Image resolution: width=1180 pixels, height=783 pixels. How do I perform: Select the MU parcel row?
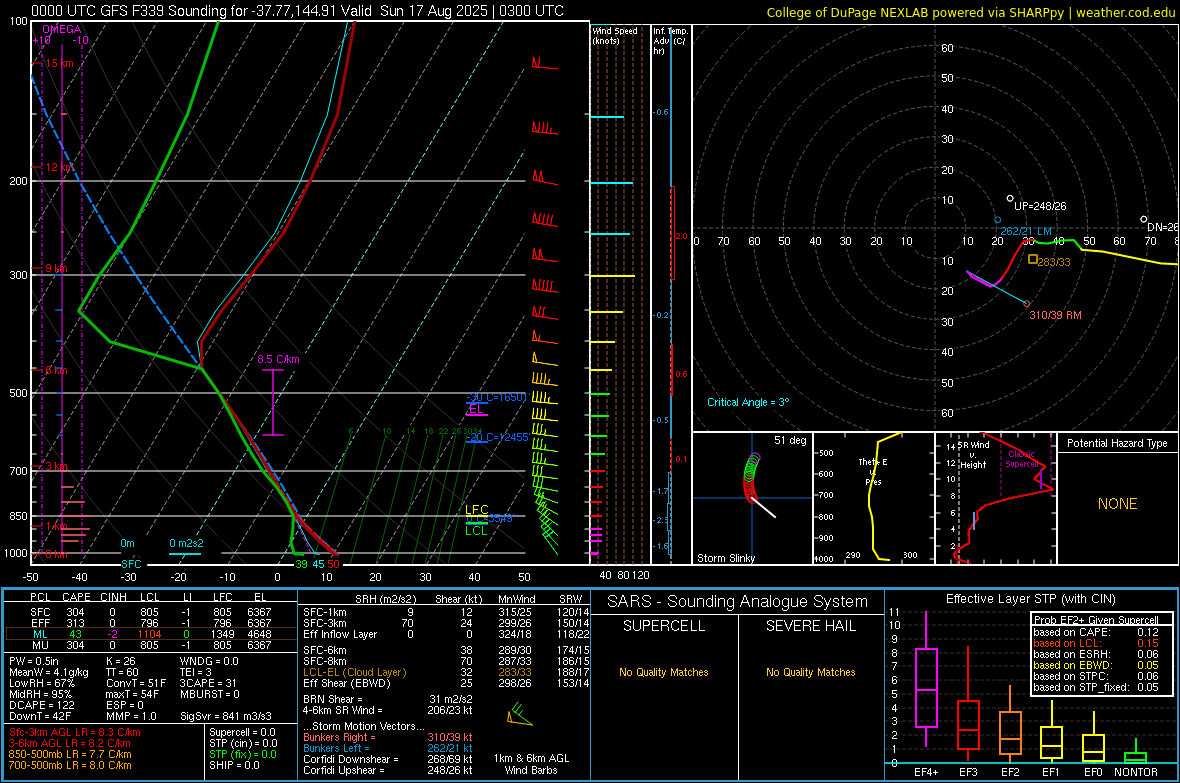pos(150,644)
